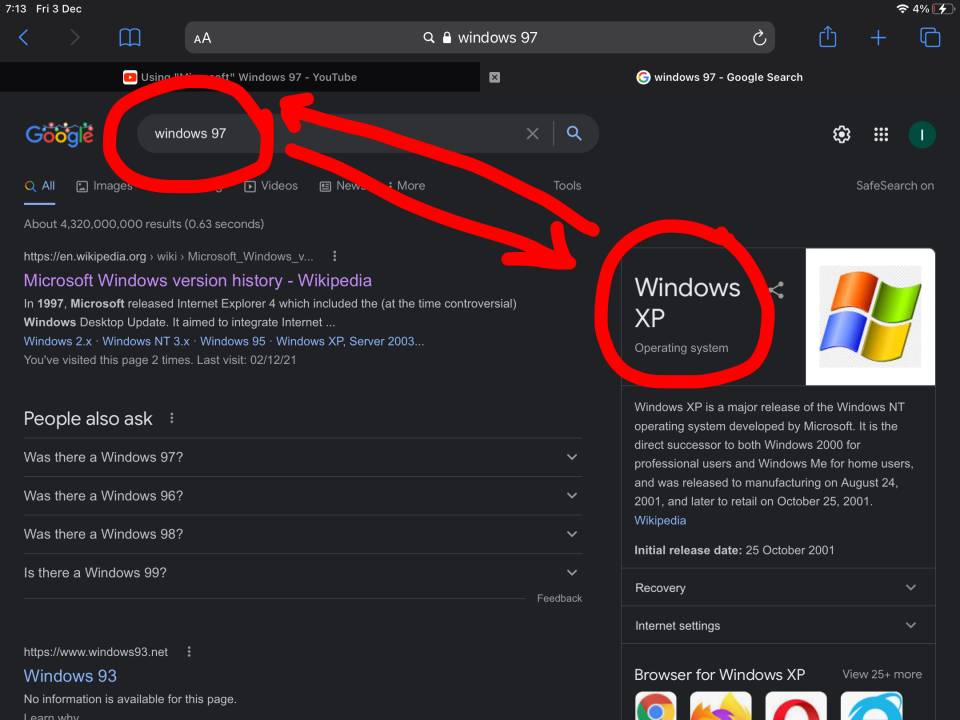Clear the Google search box with X
960x720 pixels.
tap(533, 133)
